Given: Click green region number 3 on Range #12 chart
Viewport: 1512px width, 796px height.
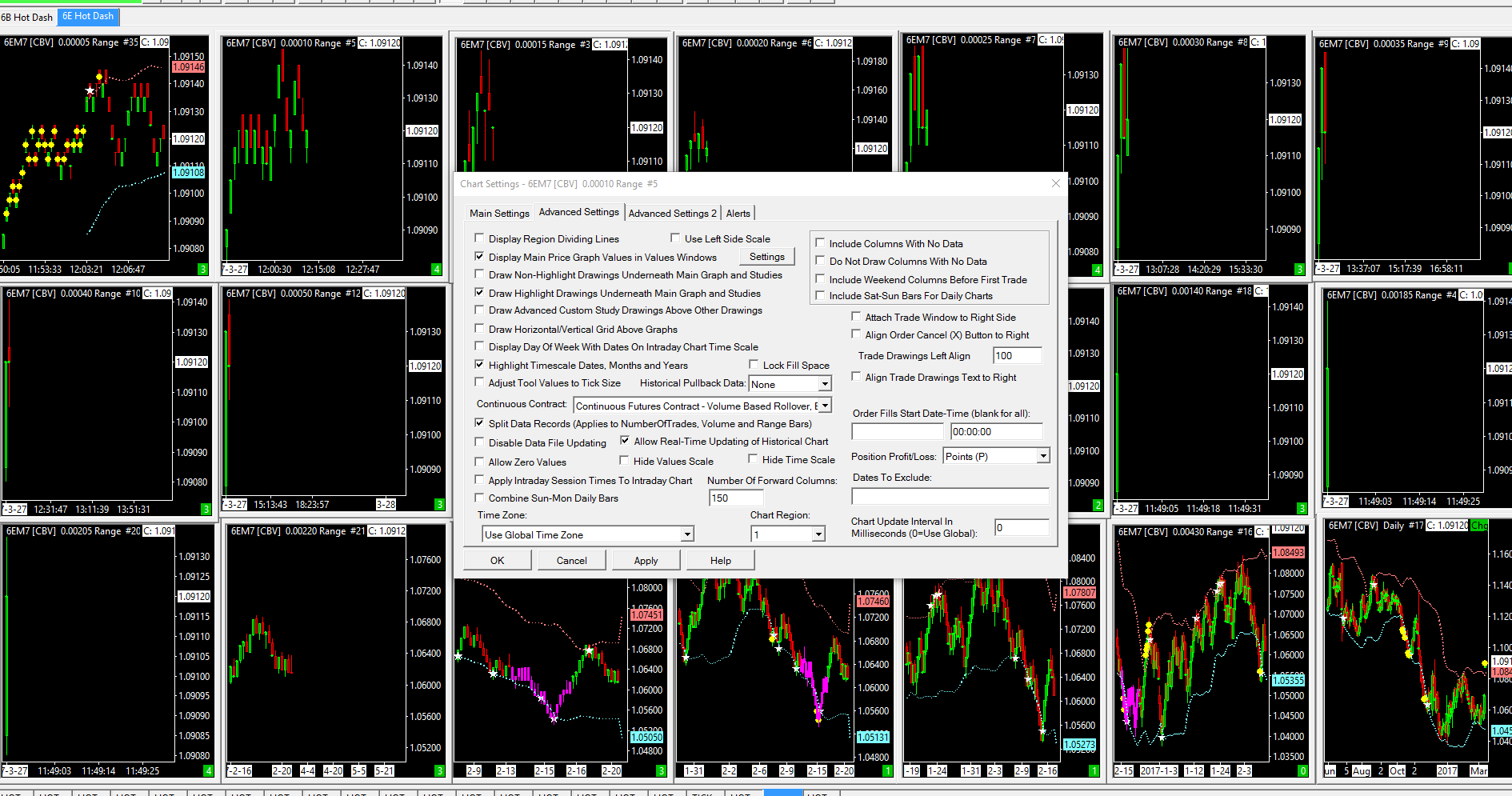Looking at the screenshot, I should (439, 504).
